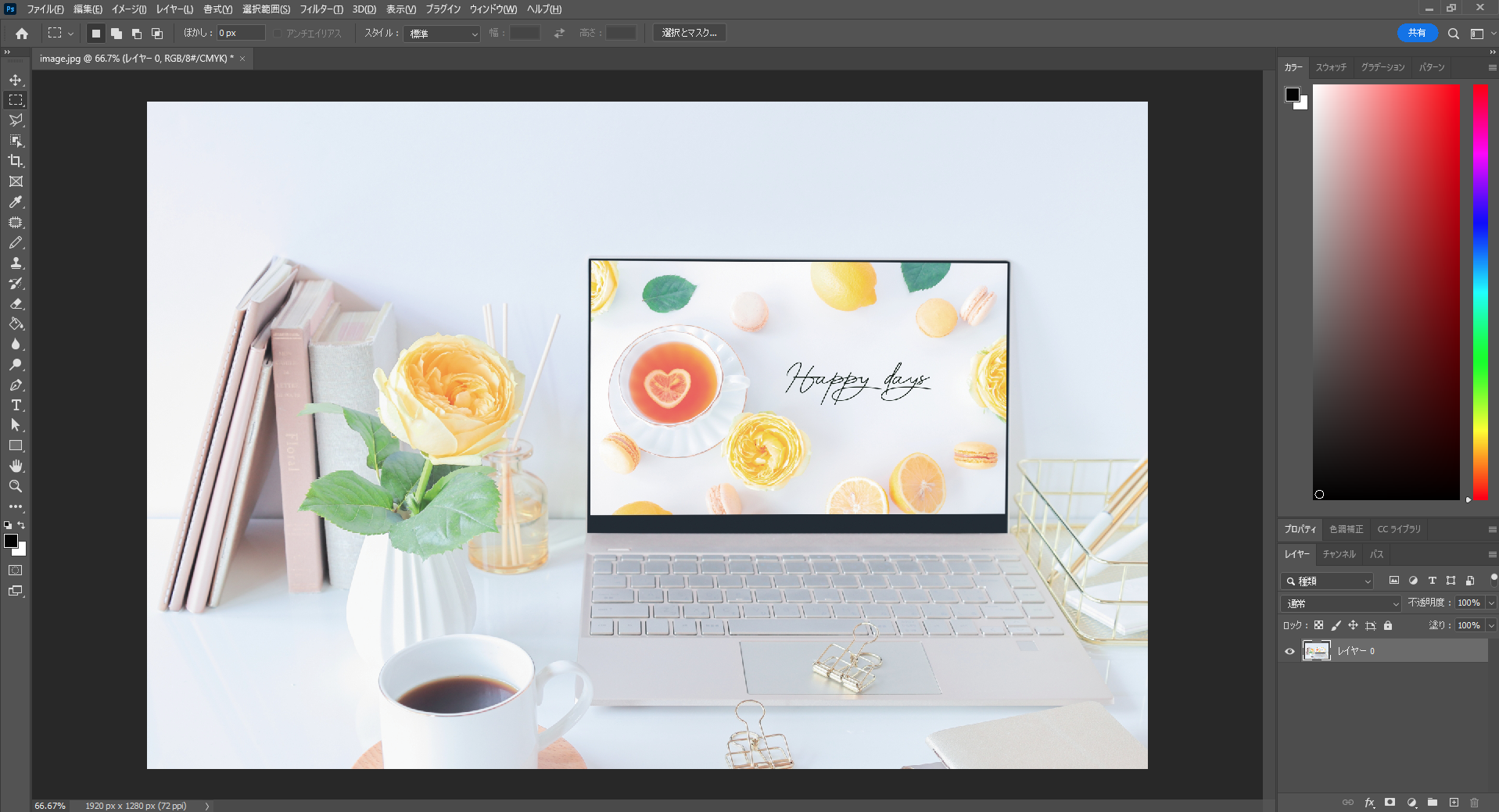Open the ファイル(F) menu

(45, 9)
